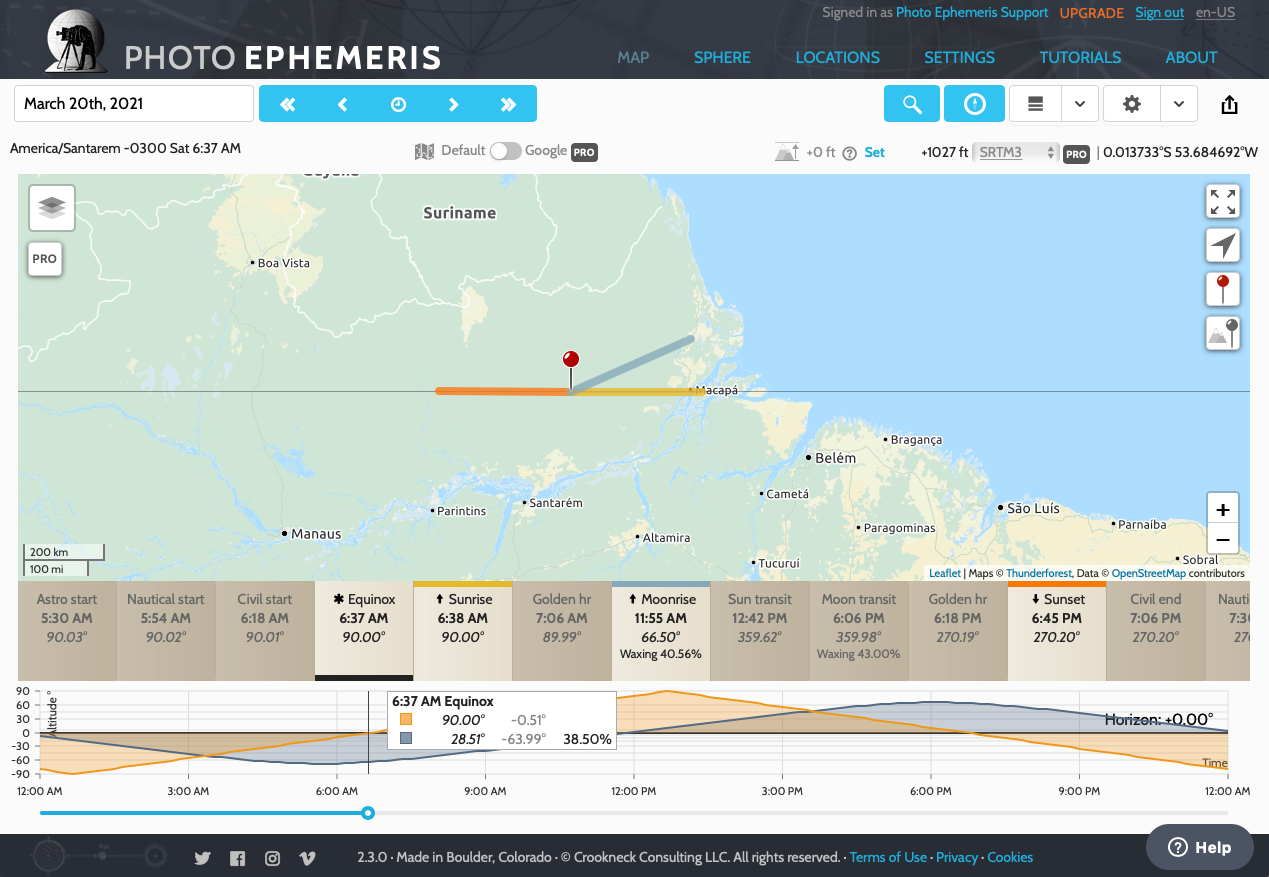This screenshot has width=1269, height=877.
Task: Click the red pin map button
Action: point(1222,289)
